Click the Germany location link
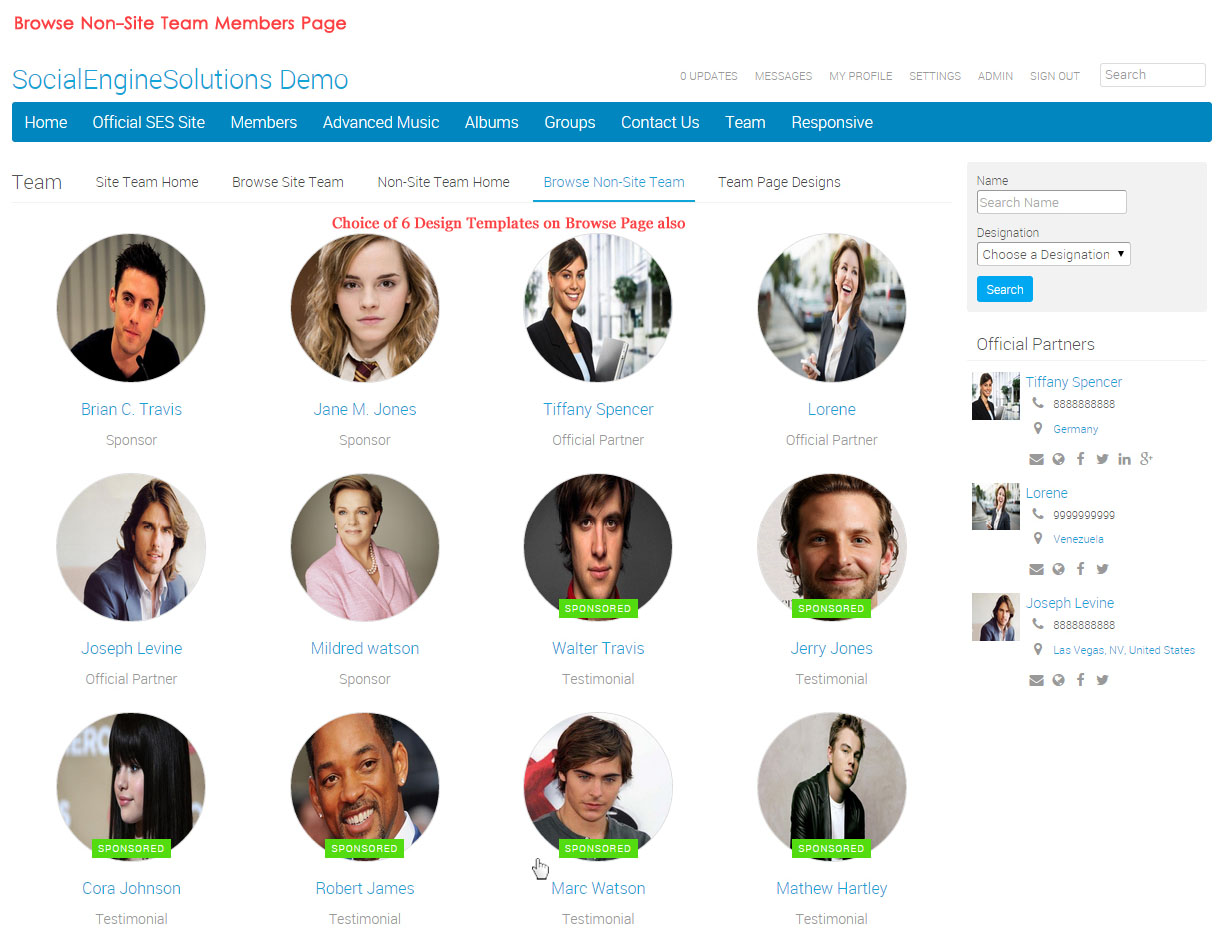This screenshot has width=1224, height=951. click(x=1075, y=430)
